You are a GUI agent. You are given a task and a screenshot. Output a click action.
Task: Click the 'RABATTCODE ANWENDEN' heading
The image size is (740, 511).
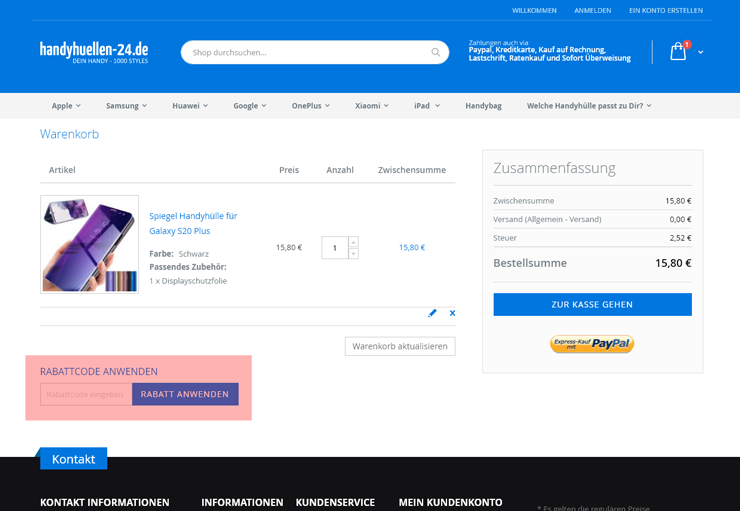pos(99,371)
